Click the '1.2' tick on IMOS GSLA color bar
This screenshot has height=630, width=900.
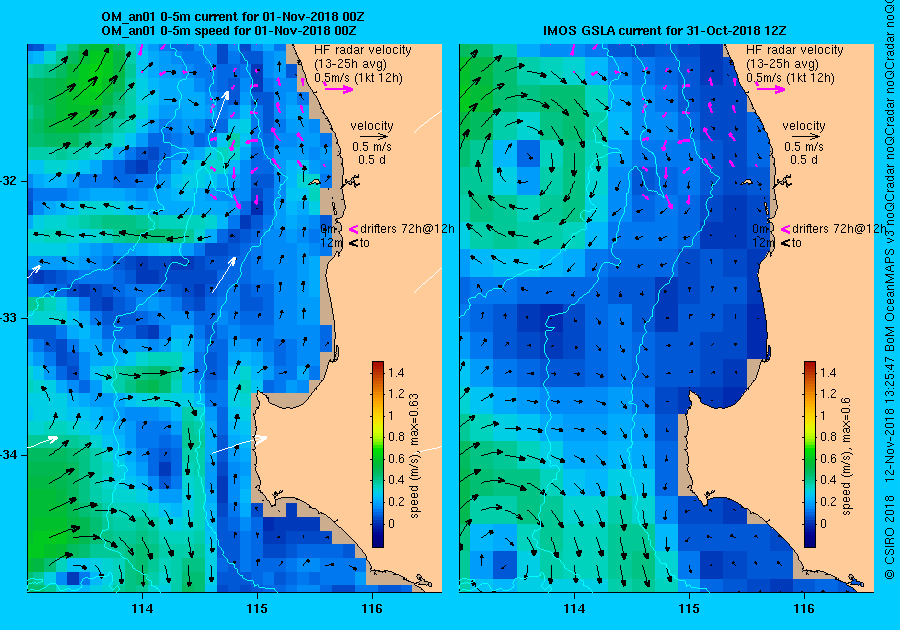[828, 394]
